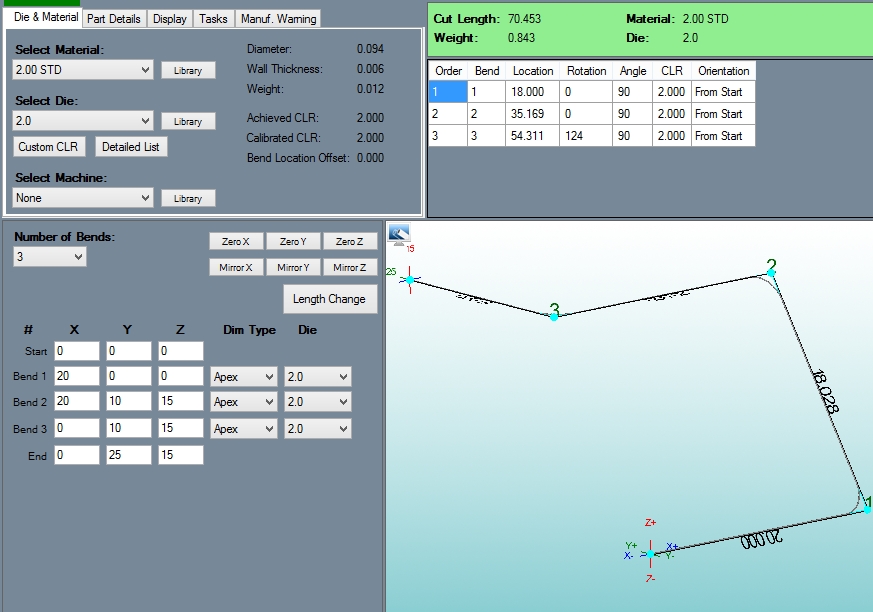Click the origin axis marker in 3D view
873x612 pixels.
pyautogui.click(x=650, y=554)
